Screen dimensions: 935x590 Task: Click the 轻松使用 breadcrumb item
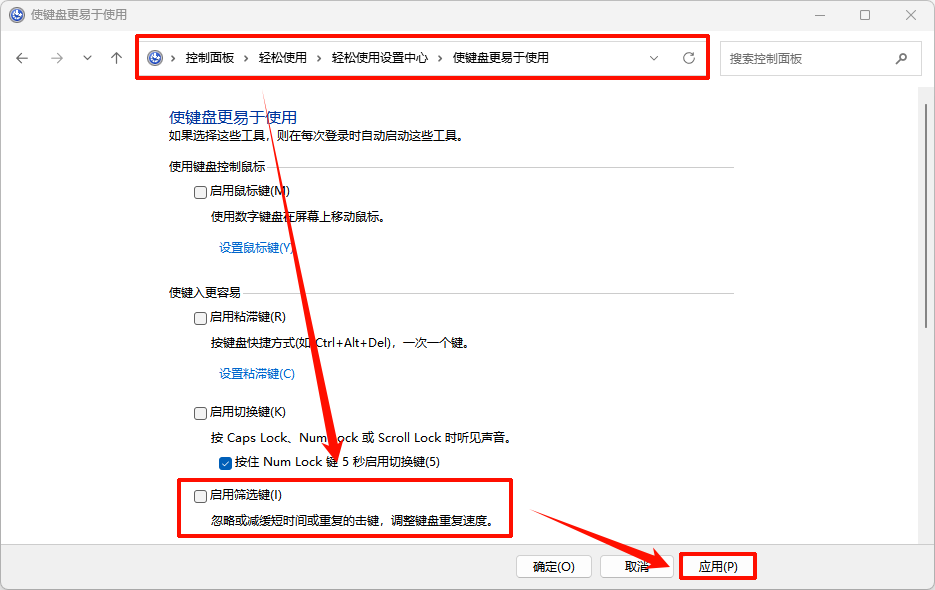pos(283,58)
